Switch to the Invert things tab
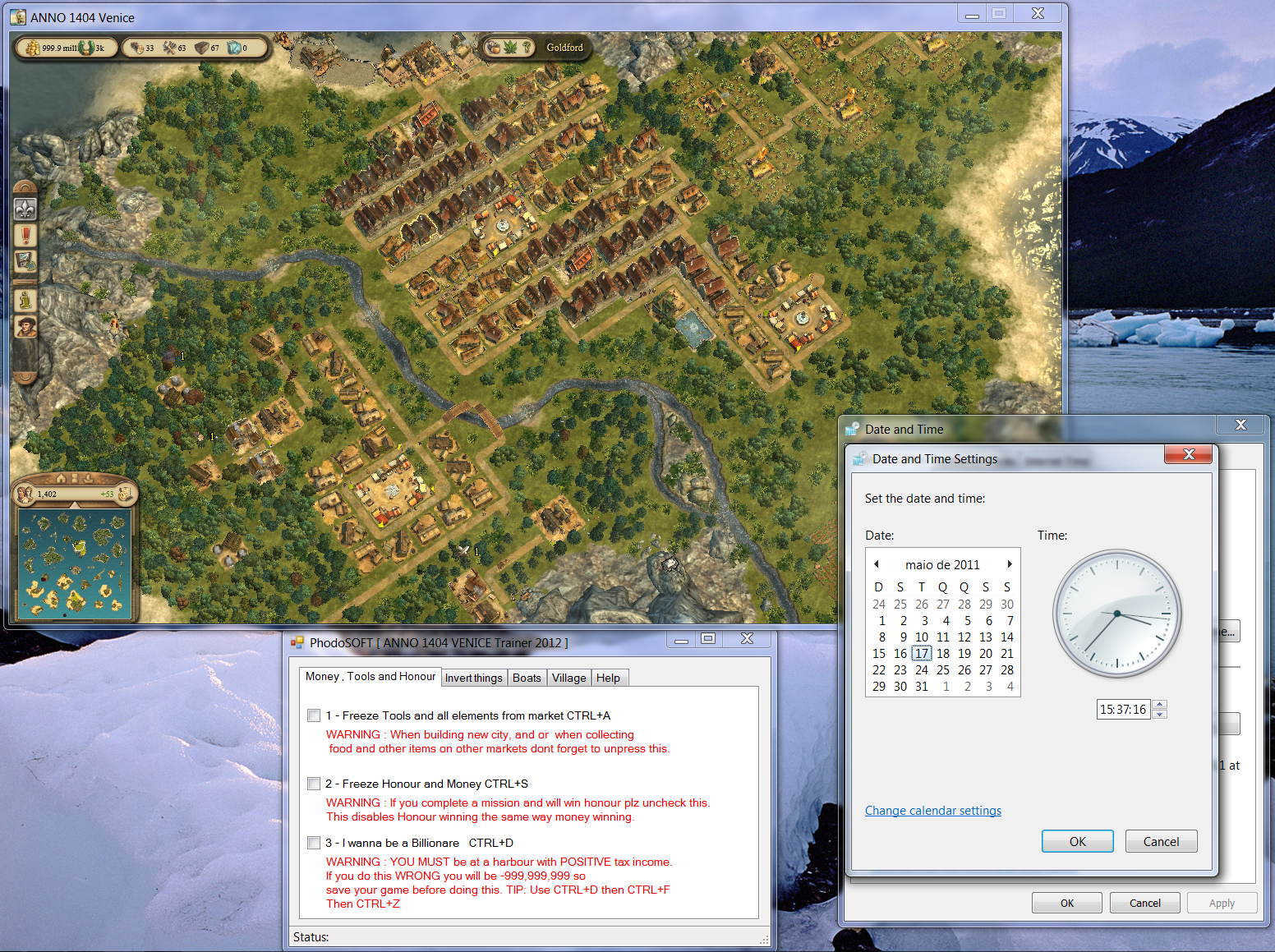 473,678
